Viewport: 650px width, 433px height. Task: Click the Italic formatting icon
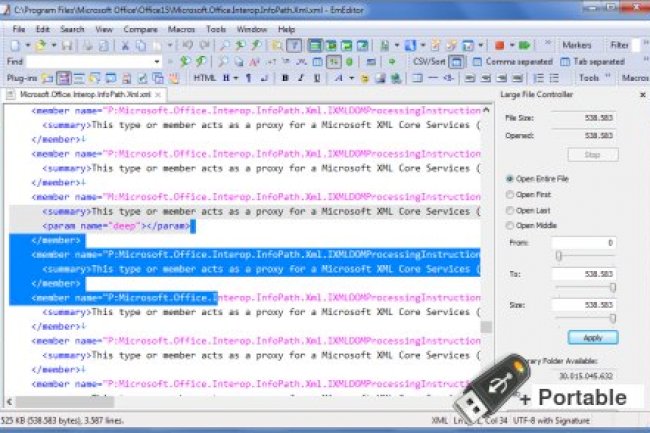(x=300, y=77)
